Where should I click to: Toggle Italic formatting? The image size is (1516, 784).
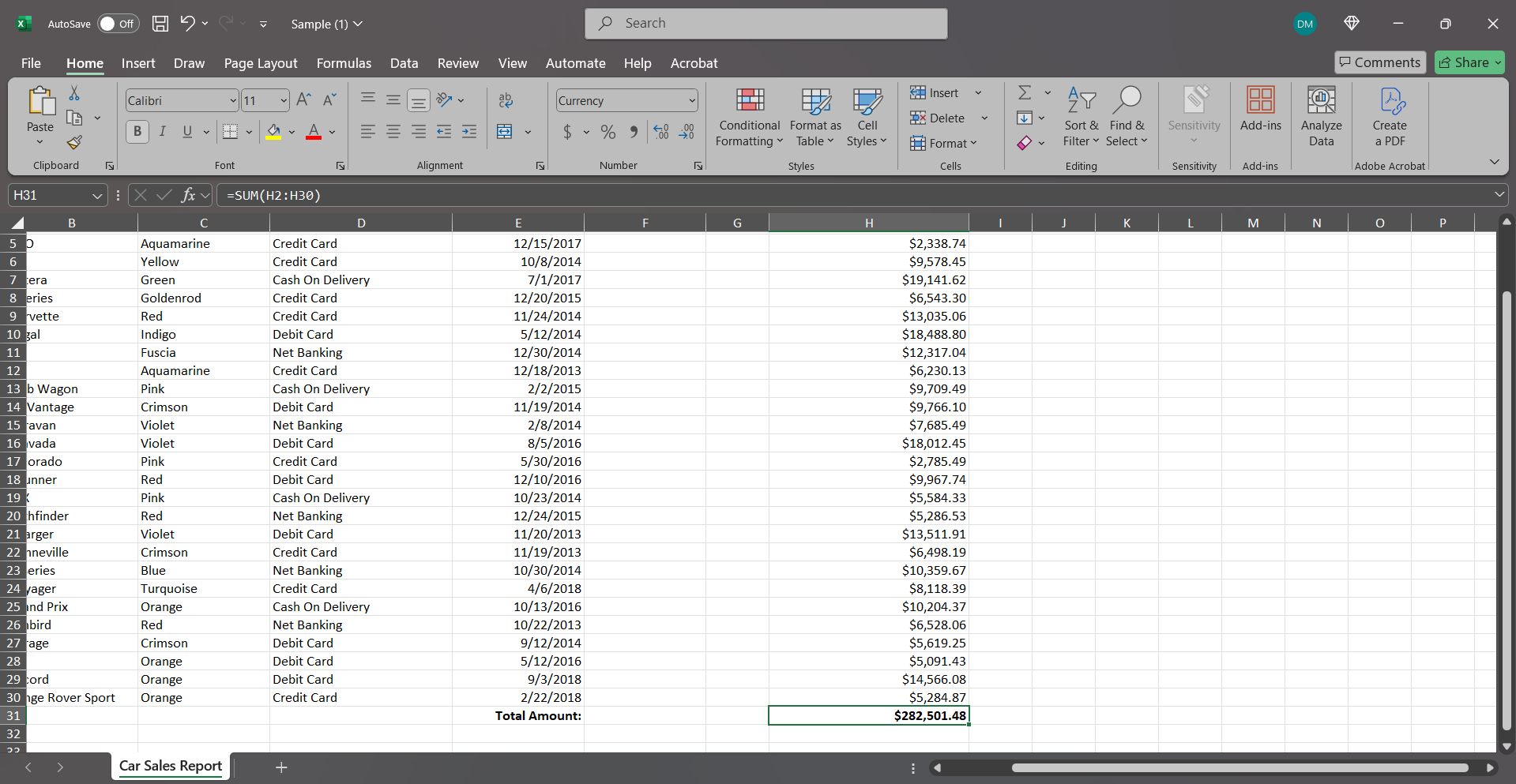(x=163, y=132)
